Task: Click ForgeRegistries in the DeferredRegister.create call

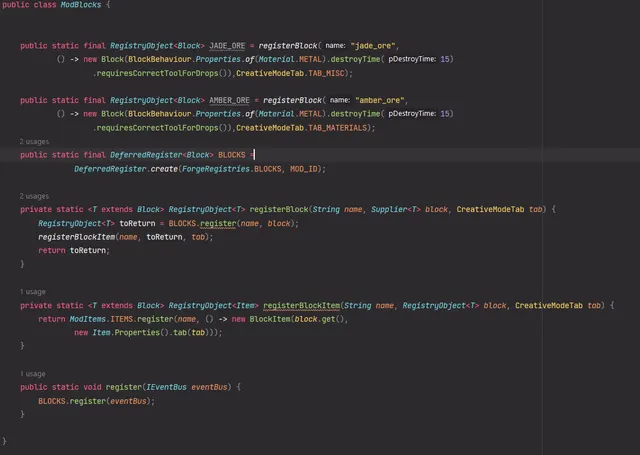Action: (x=216, y=169)
